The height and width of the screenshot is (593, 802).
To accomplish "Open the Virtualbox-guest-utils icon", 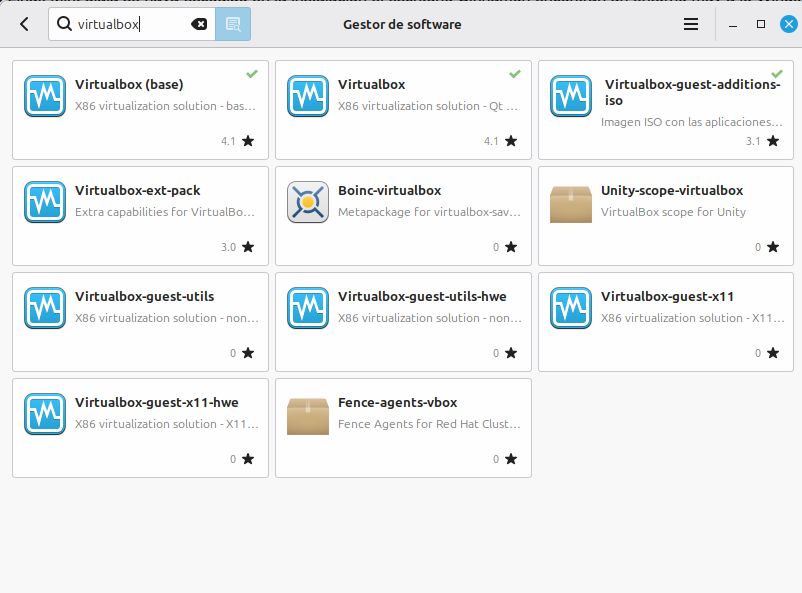I will point(45,308).
